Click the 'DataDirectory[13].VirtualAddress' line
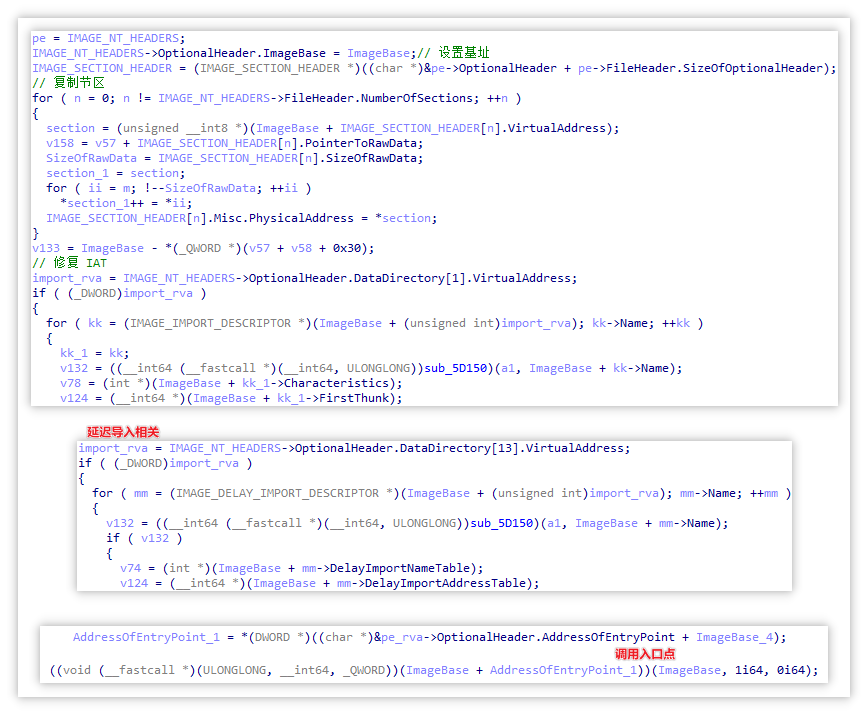868x715 pixels. coord(354,448)
